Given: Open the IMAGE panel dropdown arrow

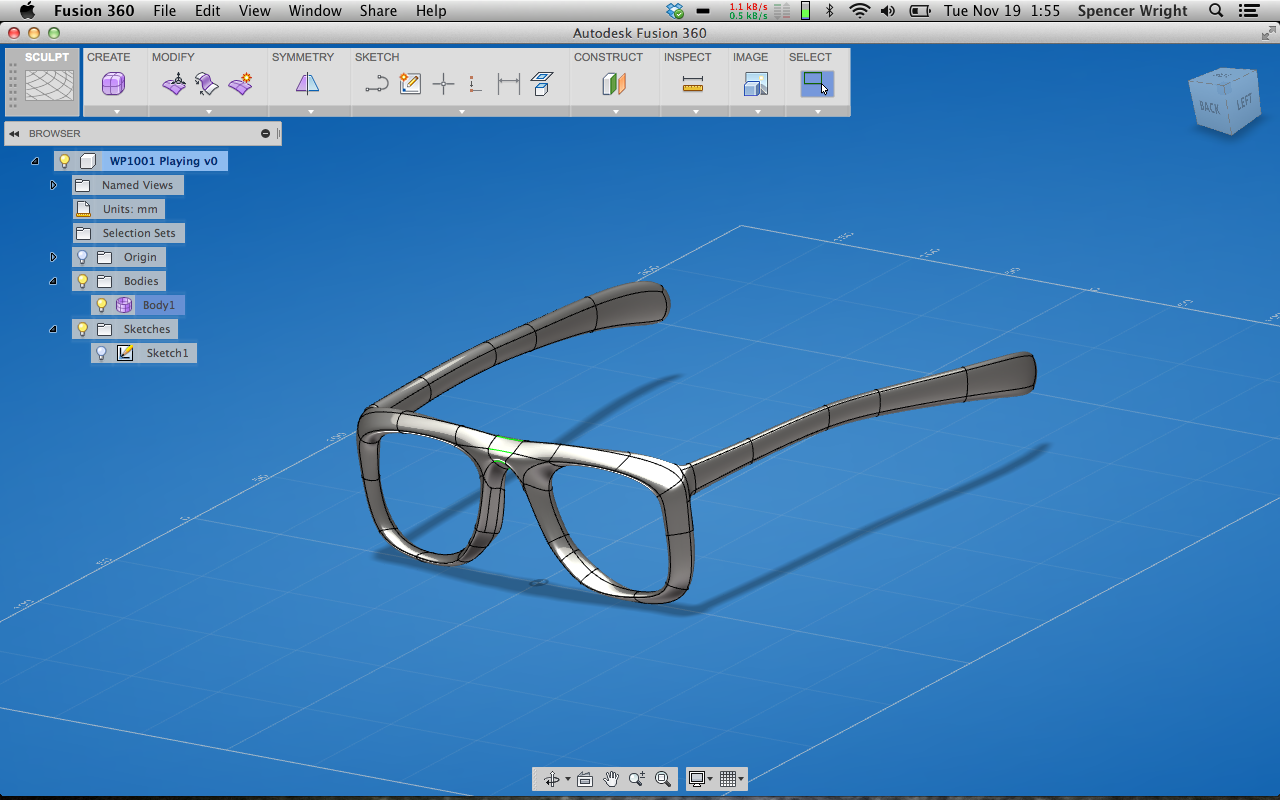Looking at the screenshot, I should (757, 111).
